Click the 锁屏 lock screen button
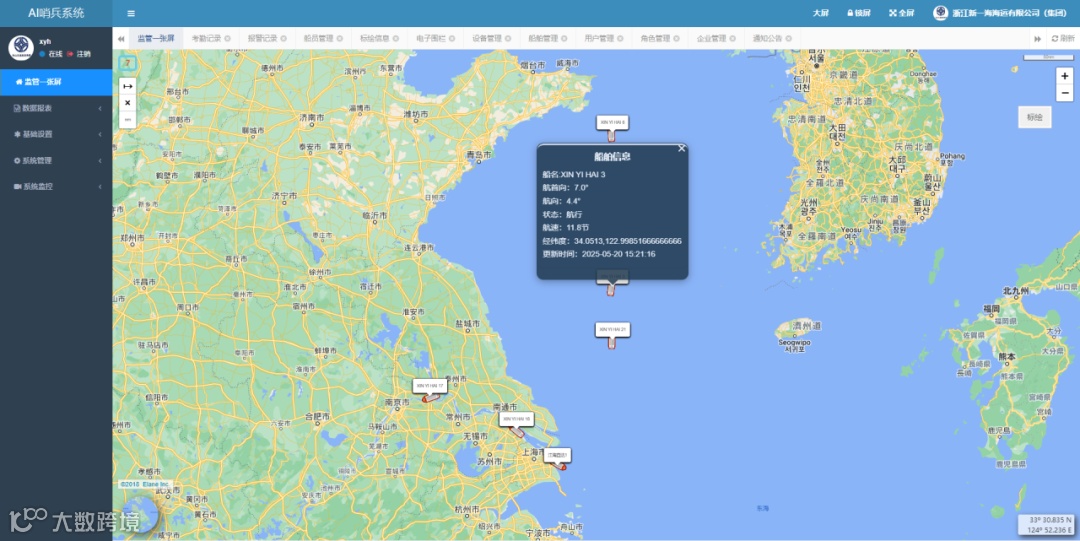1080x541 pixels. pyautogui.click(x=859, y=13)
